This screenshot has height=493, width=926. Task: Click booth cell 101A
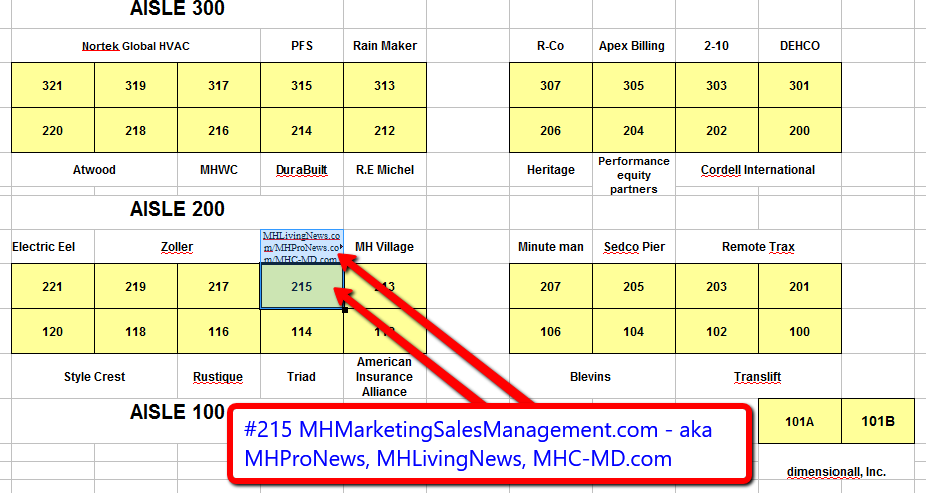tap(799, 422)
